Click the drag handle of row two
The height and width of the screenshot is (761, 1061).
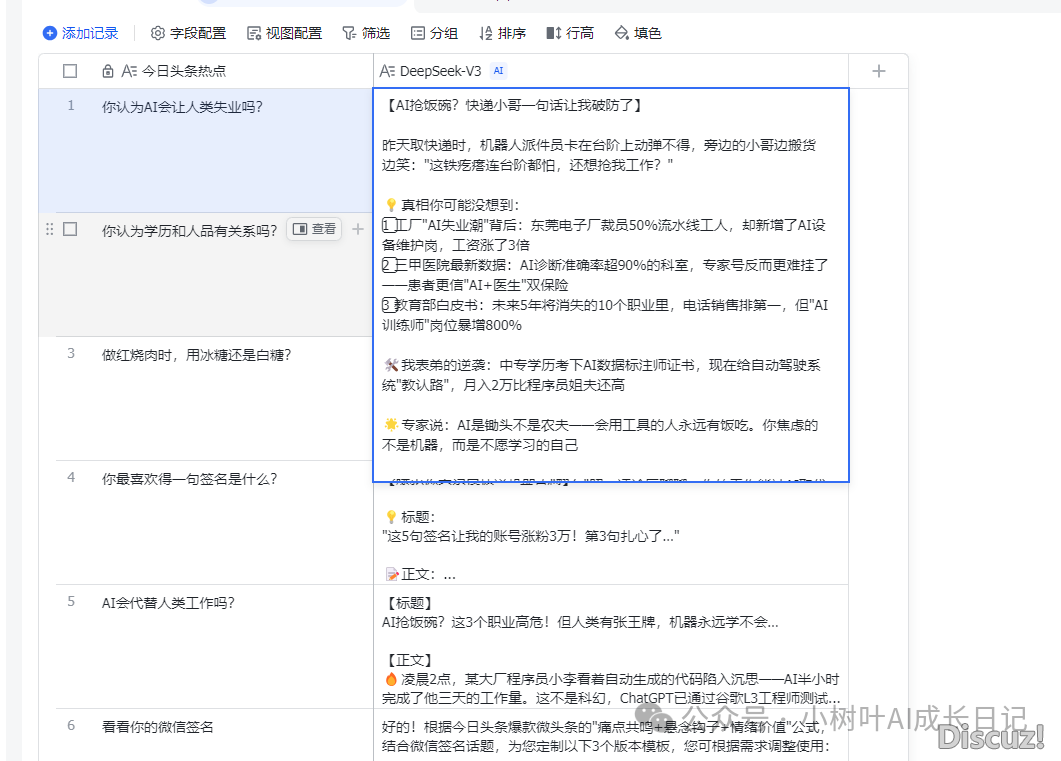click(49, 229)
